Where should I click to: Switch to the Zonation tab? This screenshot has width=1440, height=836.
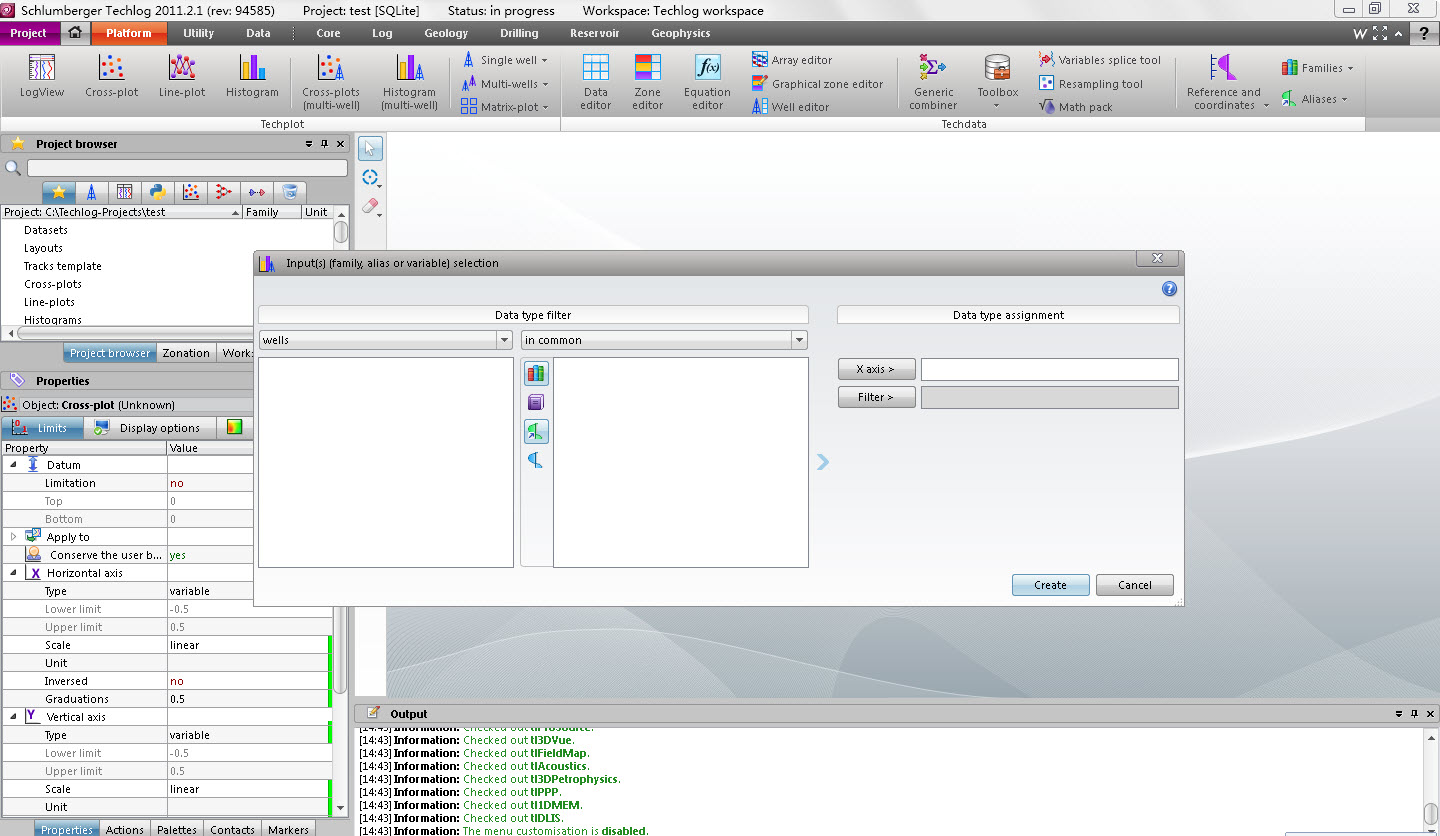[x=186, y=353]
